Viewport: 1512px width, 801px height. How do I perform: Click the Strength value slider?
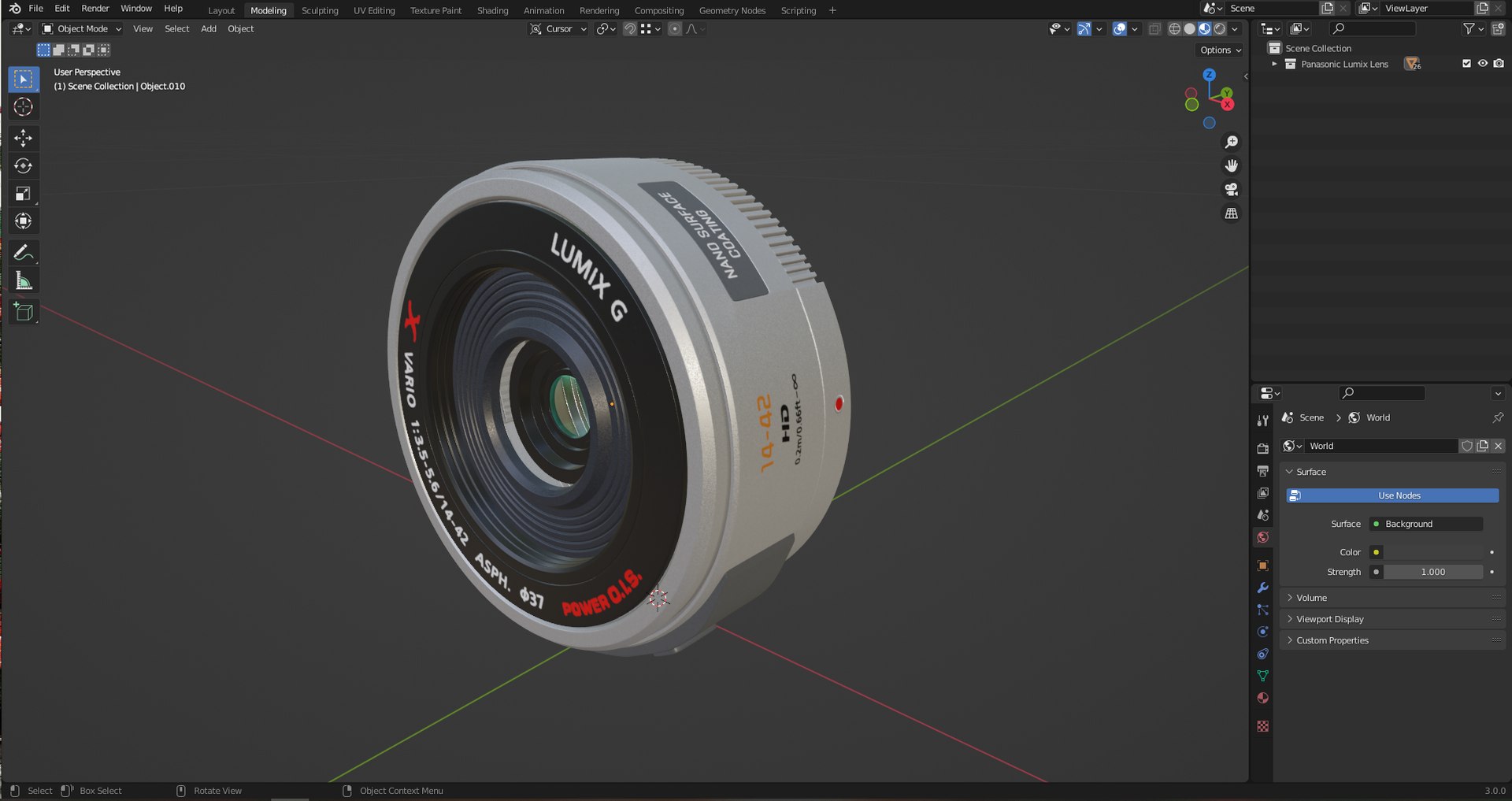click(x=1433, y=572)
